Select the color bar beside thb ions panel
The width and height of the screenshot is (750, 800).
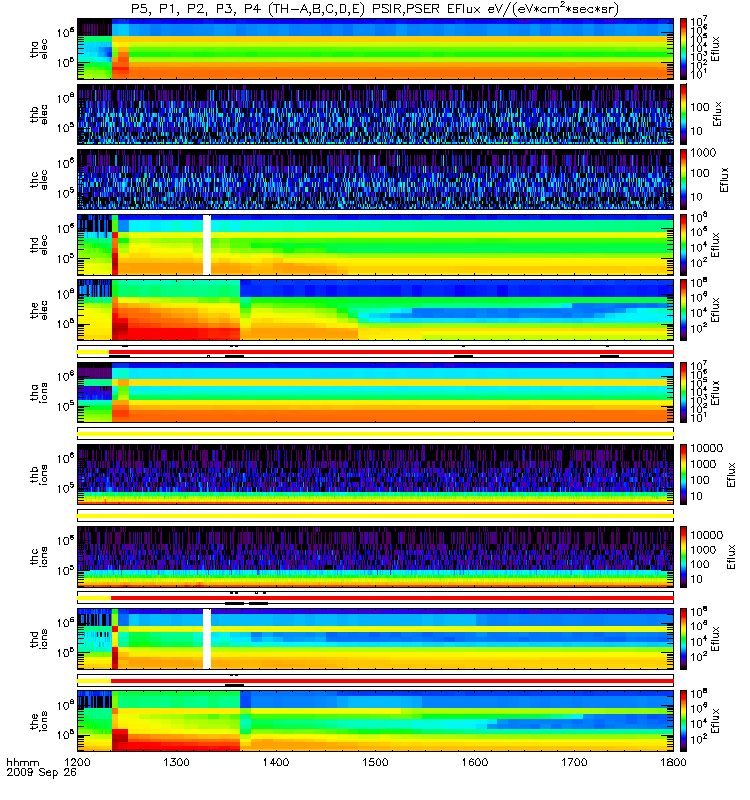click(x=683, y=474)
